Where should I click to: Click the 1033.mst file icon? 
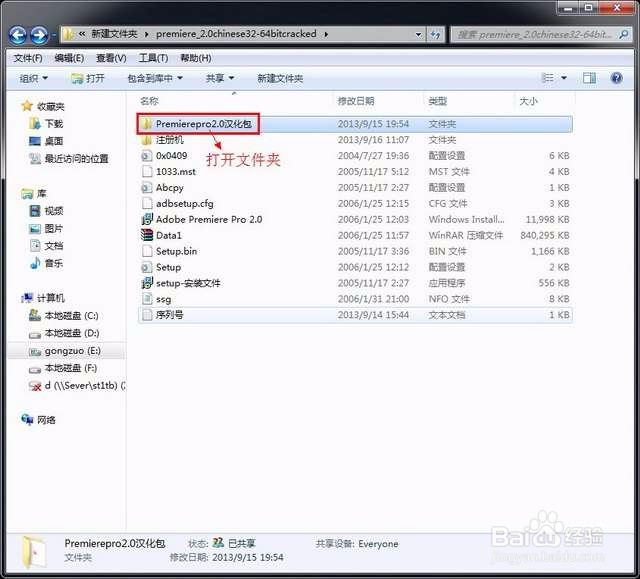[x=147, y=171]
